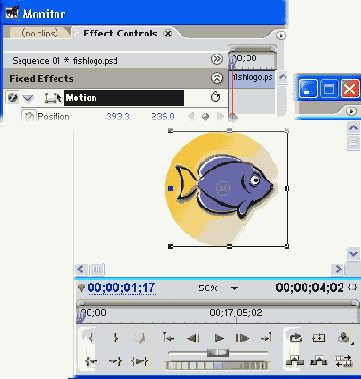
Task: Toggle Position animation stopwatch
Action: click(29, 116)
